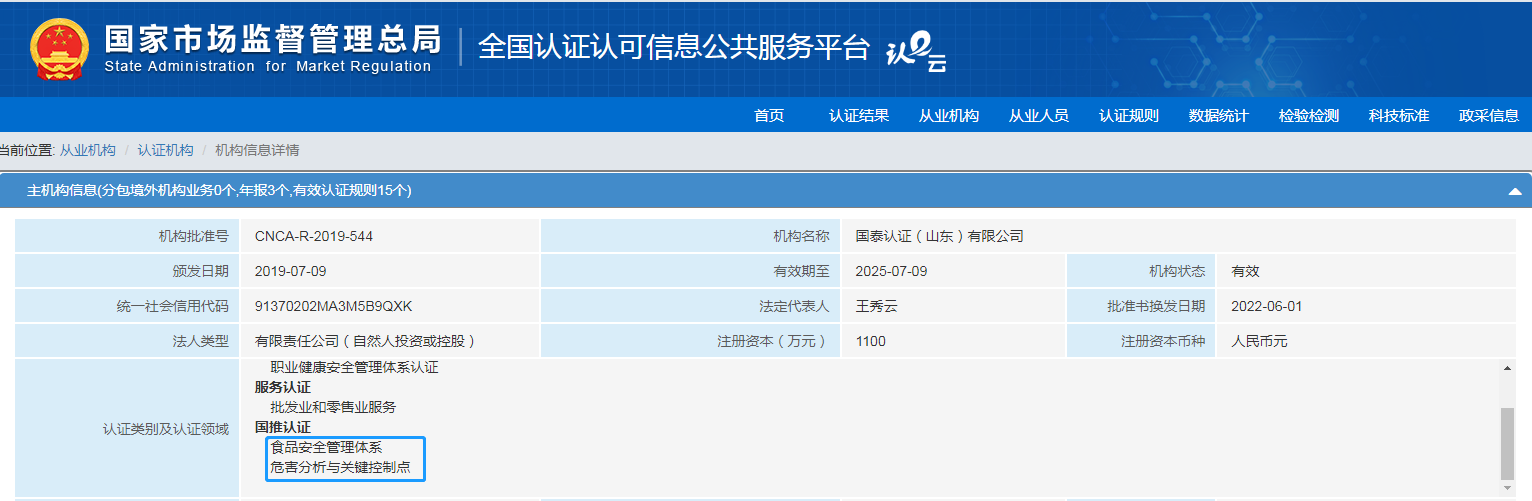Click the 机构名称 label cell
The image size is (1532, 501).
[x=691, y=237]
